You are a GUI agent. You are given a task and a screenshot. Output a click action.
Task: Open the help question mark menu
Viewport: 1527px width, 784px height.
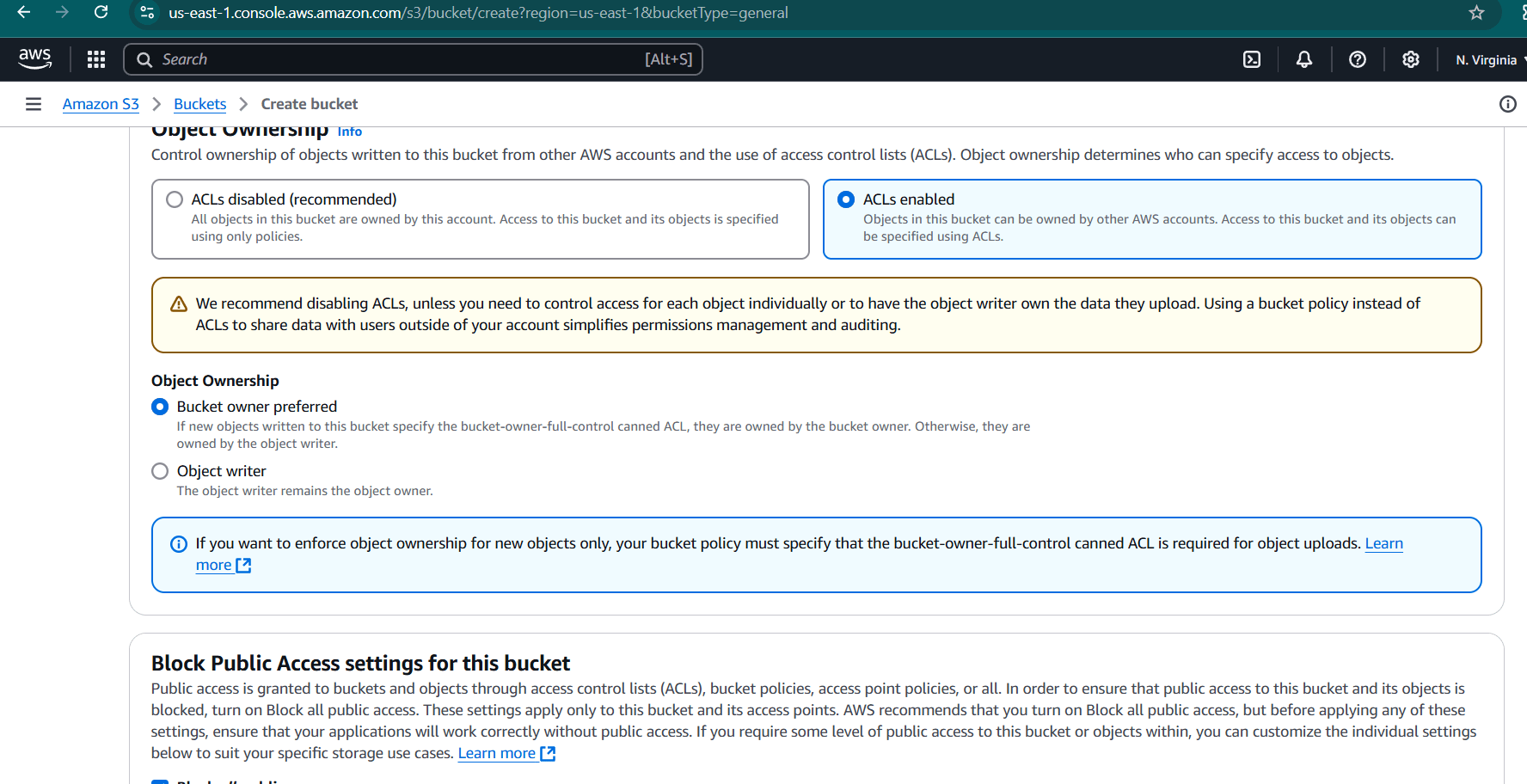[1358, 59]
